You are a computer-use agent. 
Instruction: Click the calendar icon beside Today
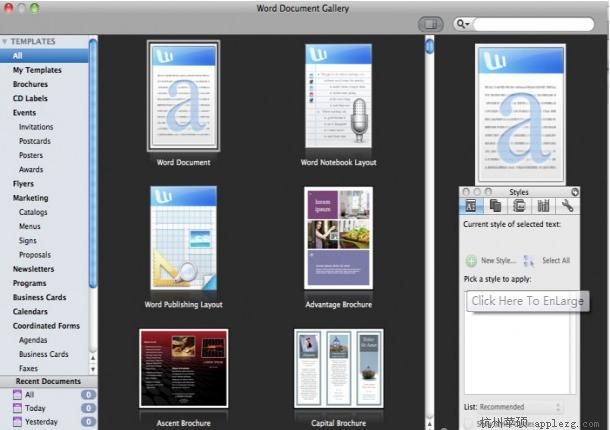(18, 408)
